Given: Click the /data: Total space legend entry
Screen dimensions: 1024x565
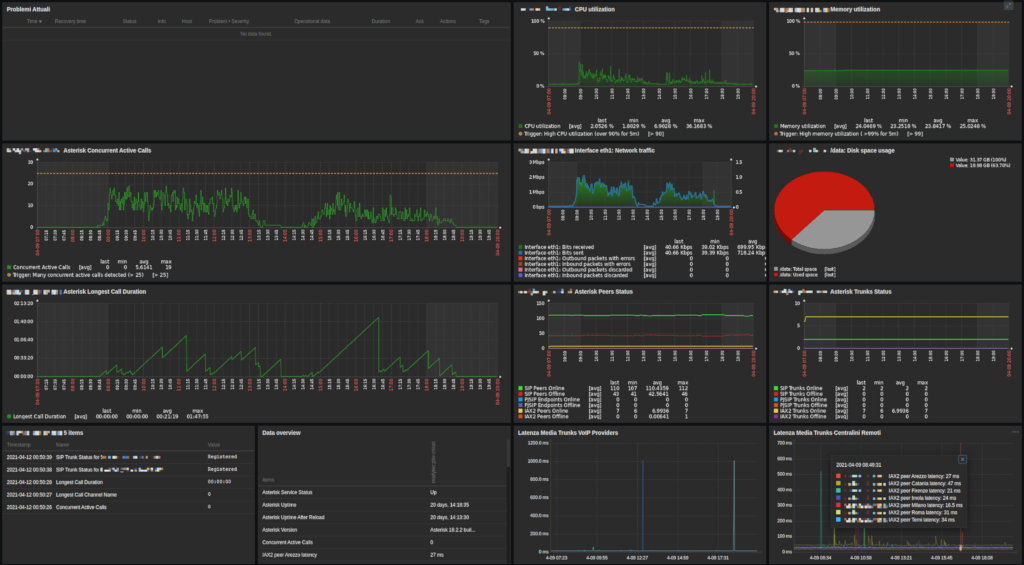Looking at the screenshot, I should [795, 269].
